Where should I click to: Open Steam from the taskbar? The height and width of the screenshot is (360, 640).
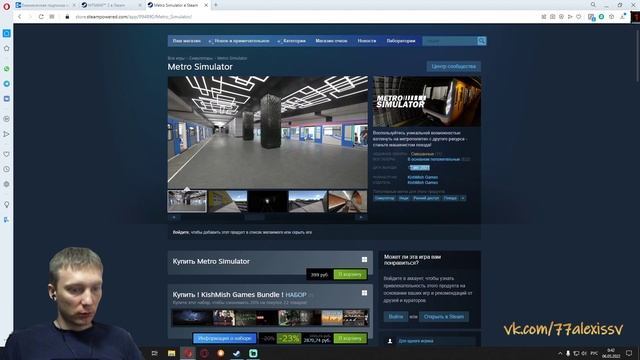tap(236, 353)
